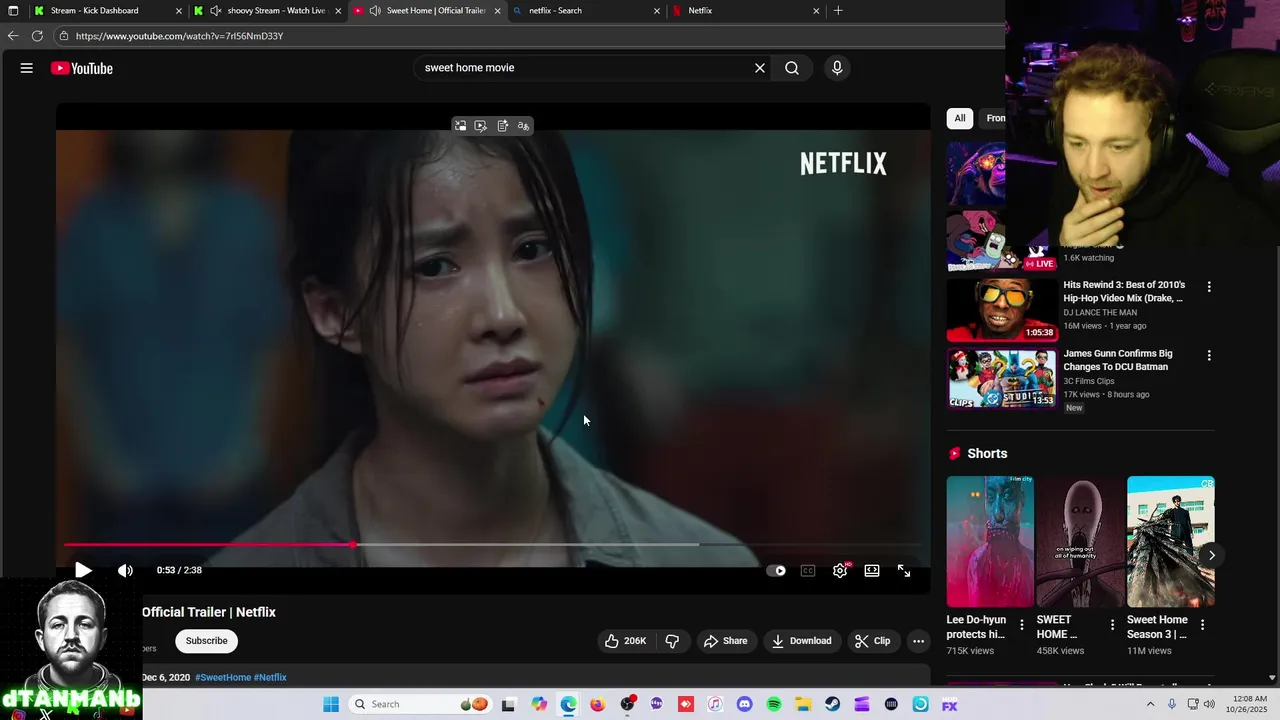Reload the page
The height and width of the screenshot is (720, 1280).
click(x=37, y=36)
